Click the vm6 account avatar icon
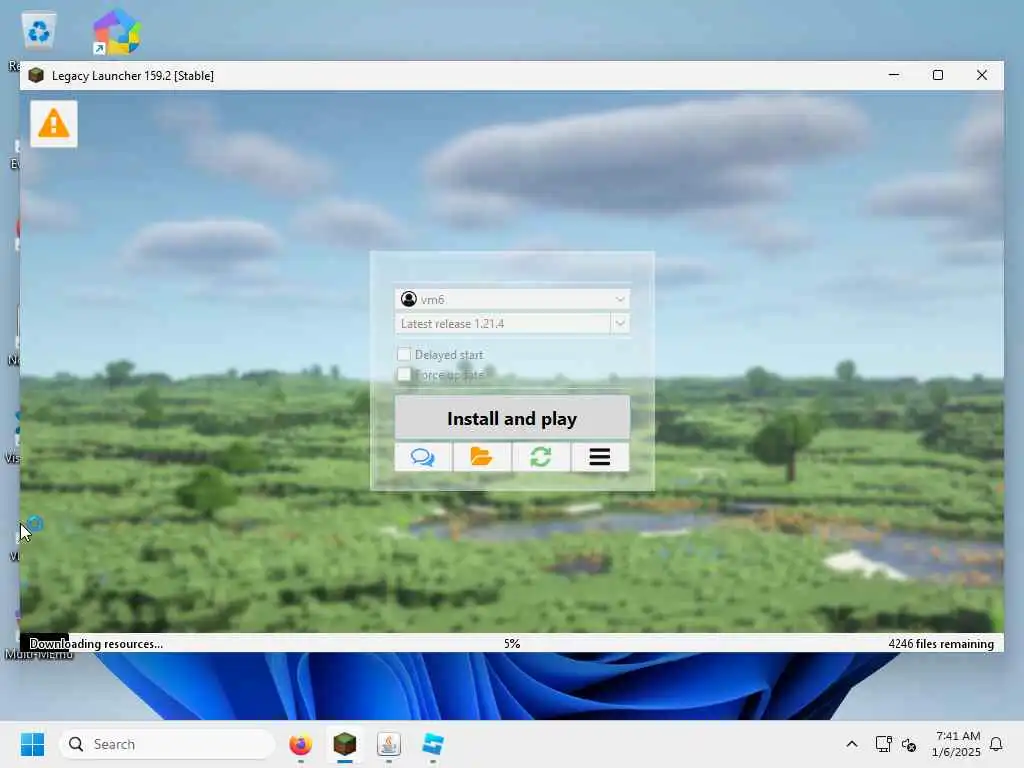The width and height of the screenshot is (1024, 768). (409, 299)
